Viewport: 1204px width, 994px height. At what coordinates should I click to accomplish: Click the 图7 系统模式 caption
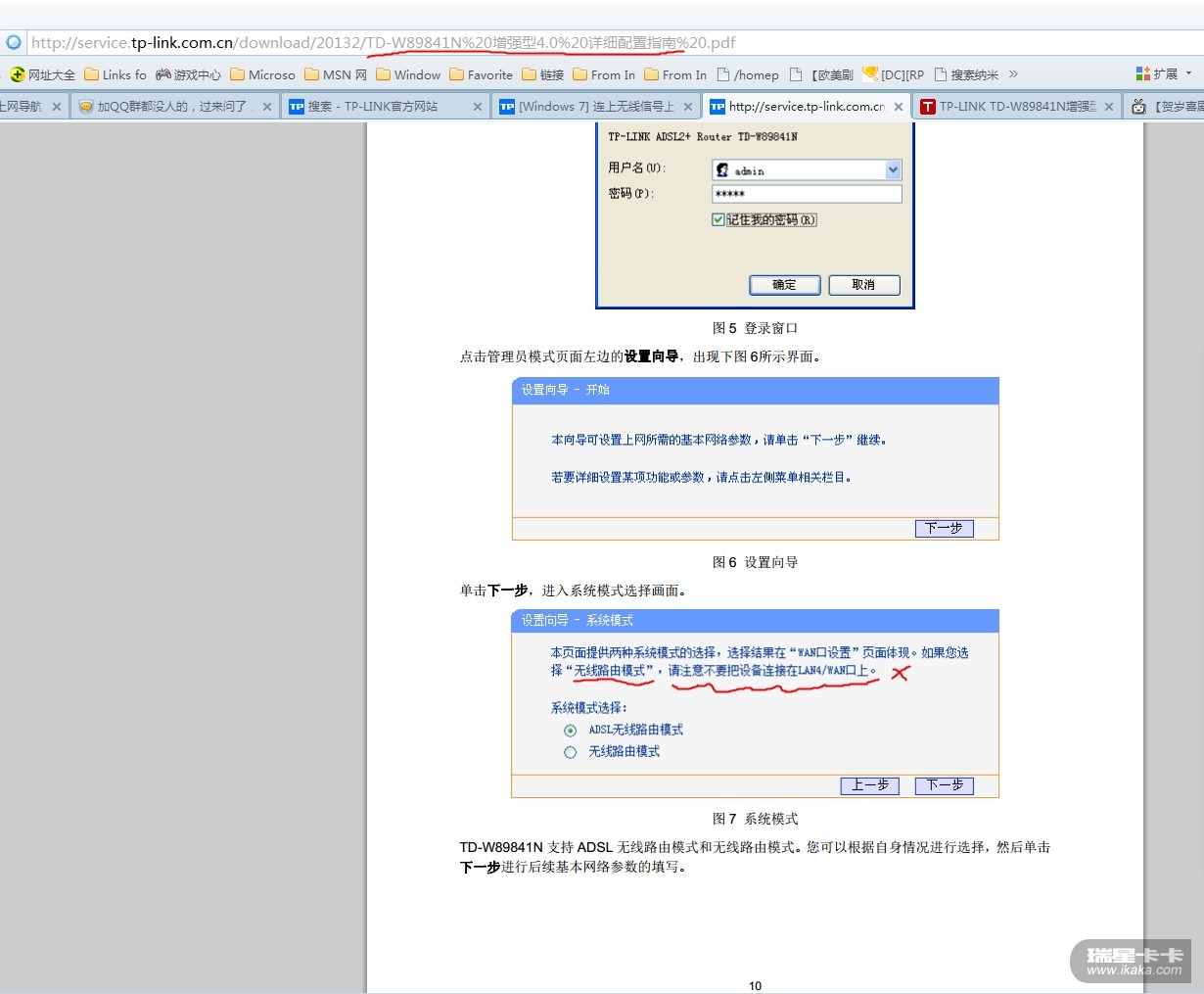pyautogui.click(x=755, y=819)
